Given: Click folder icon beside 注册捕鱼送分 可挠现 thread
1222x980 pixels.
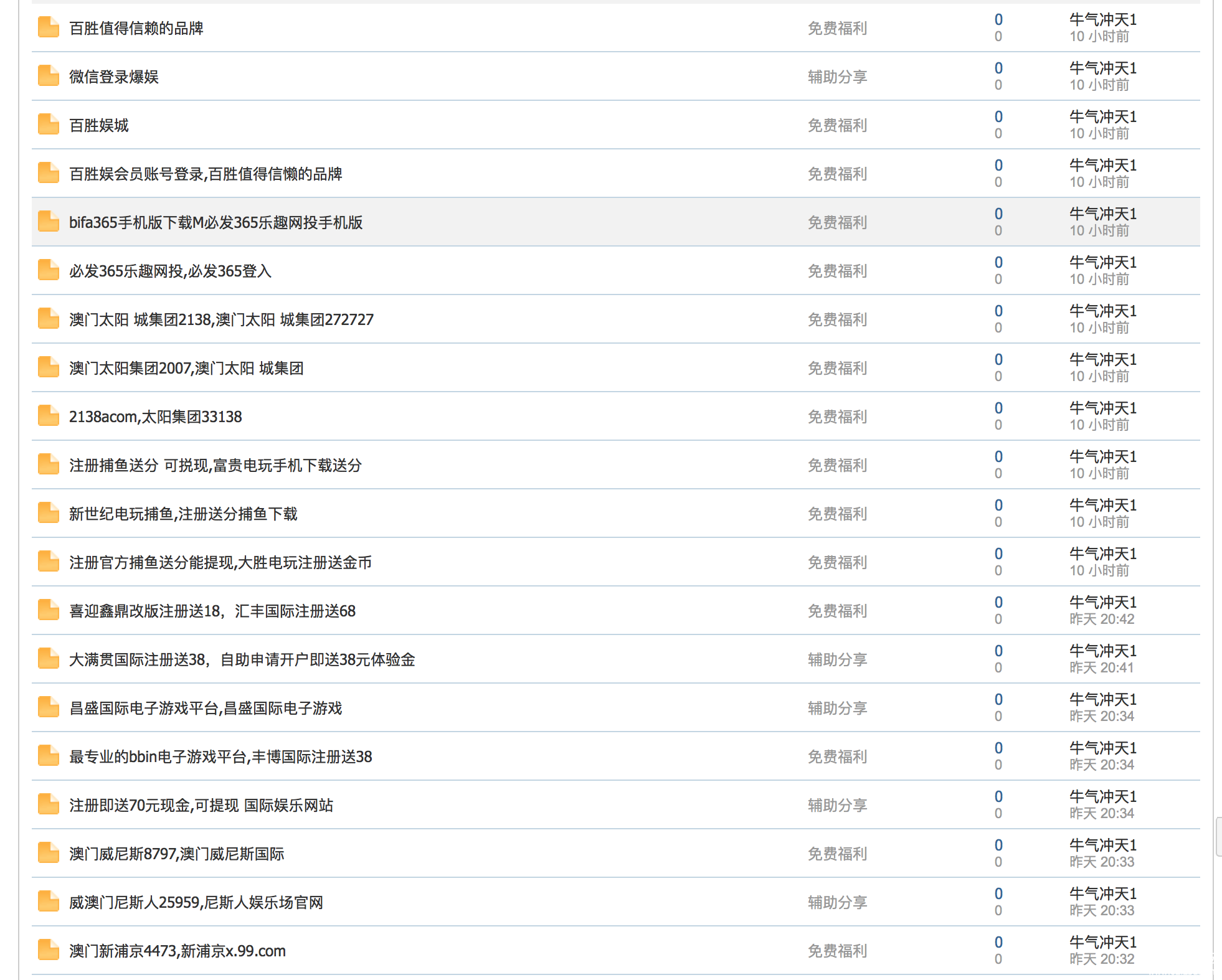Looking at the screenshot, I should click(x=49, y=464).
